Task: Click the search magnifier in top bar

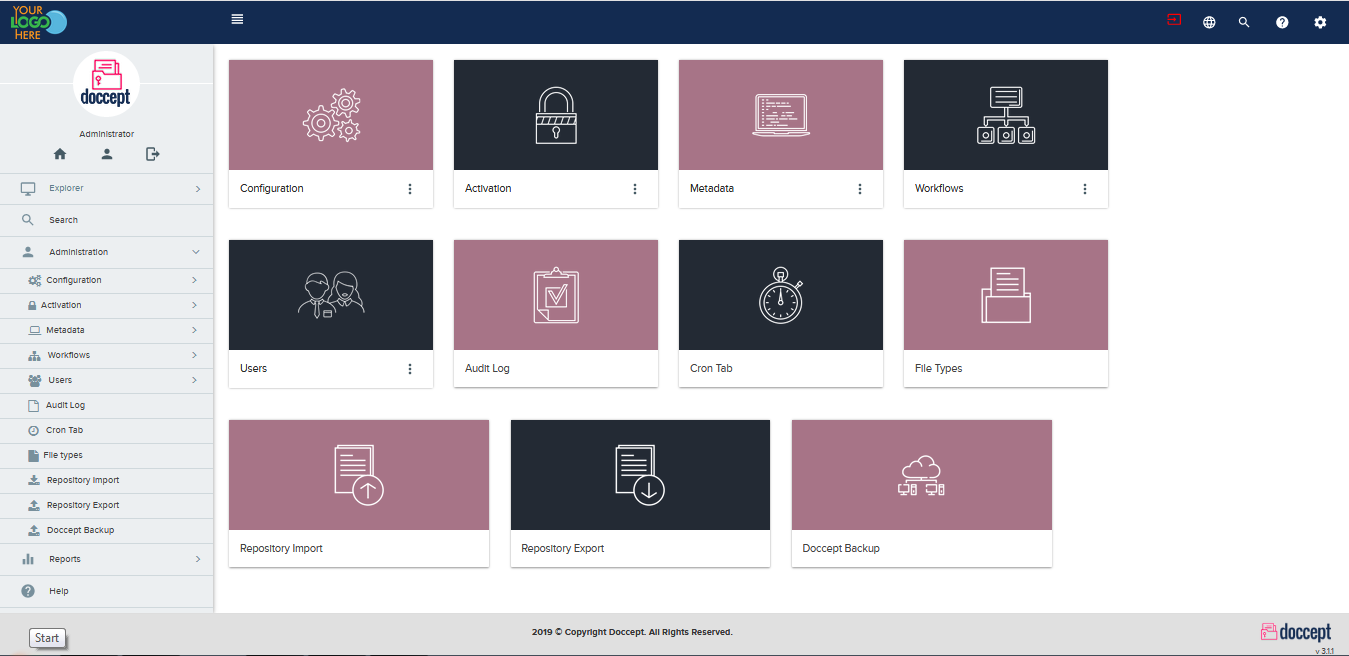Action: pos(1244,22)
